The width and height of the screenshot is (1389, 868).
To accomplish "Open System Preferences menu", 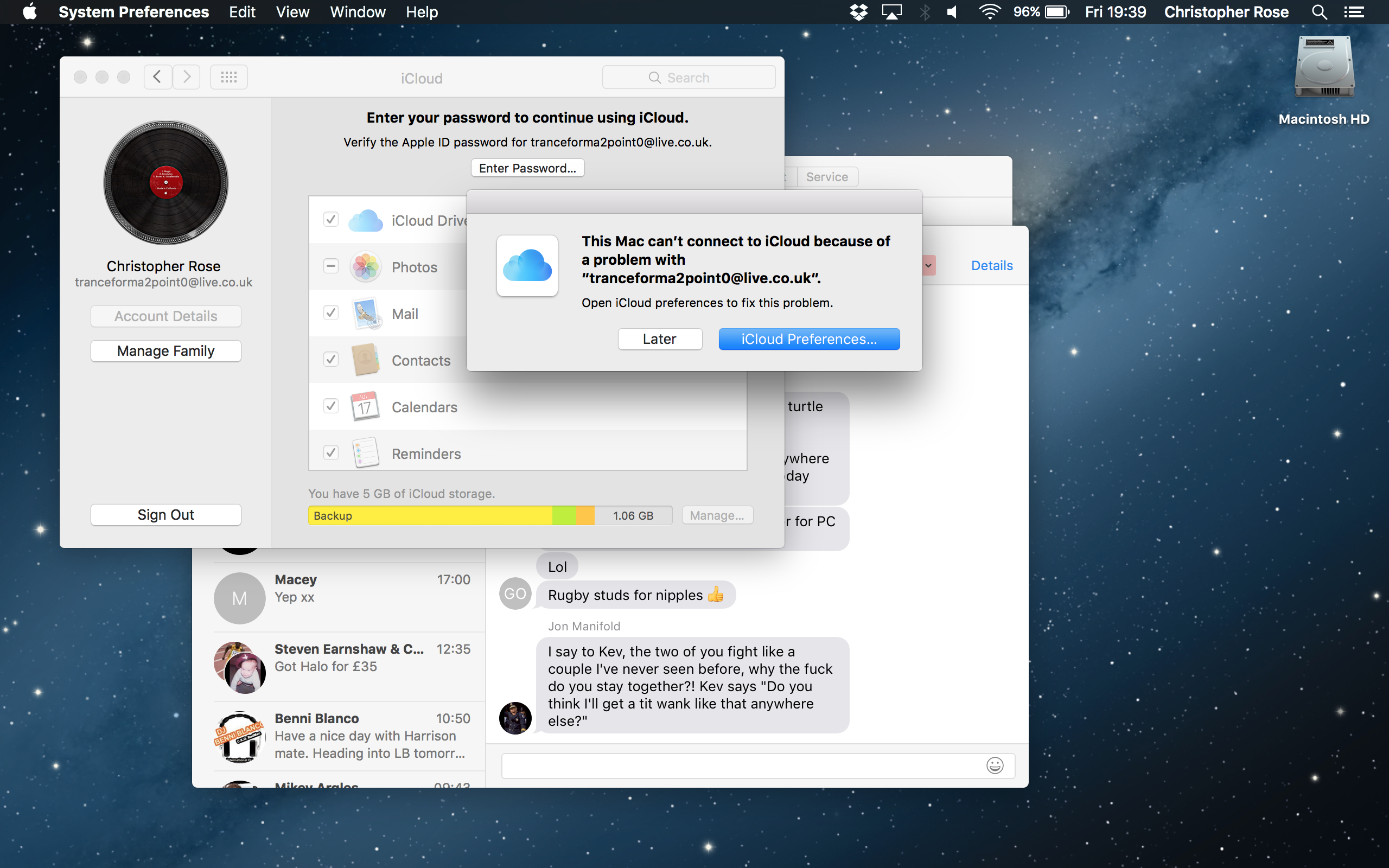I will (x=133, y=12).
